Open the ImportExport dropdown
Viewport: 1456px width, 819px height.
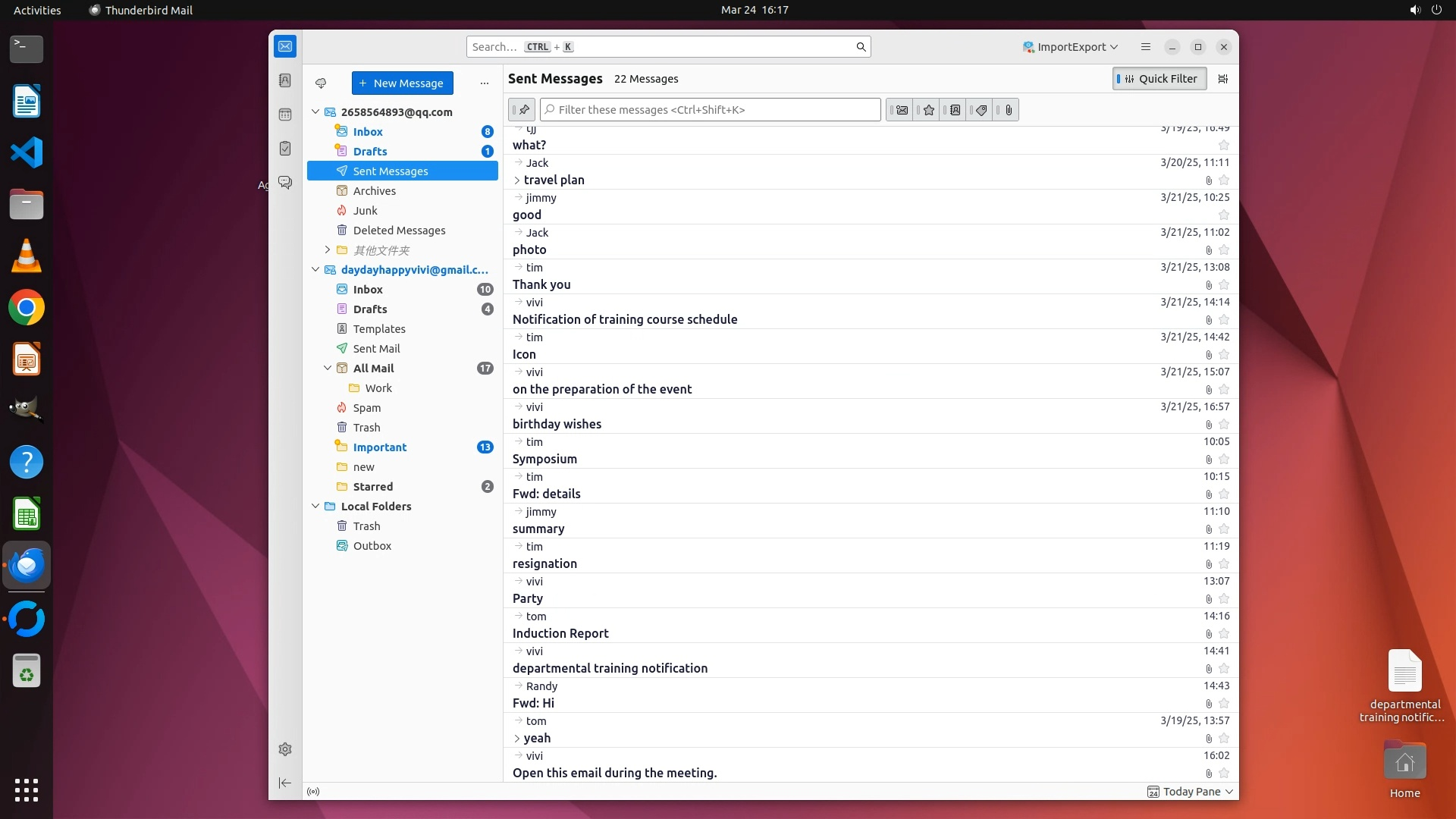pos(1070,47)
